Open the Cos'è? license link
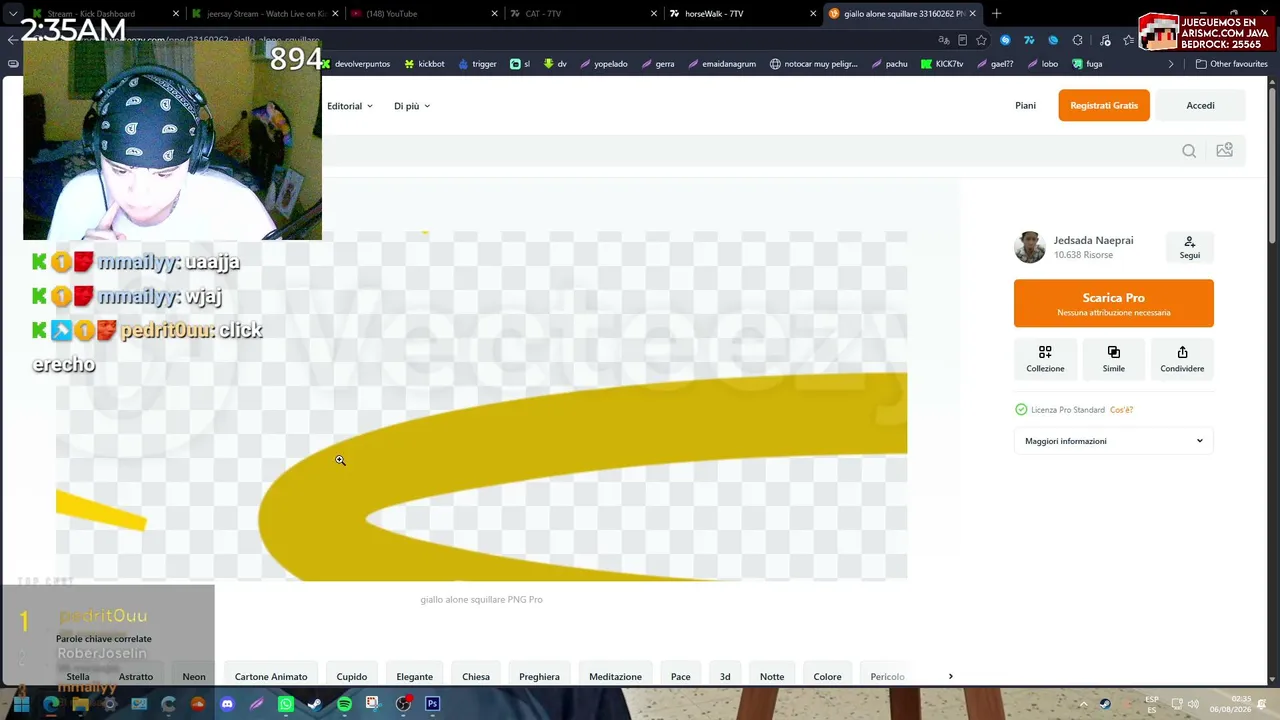This screenshot has height=720, width=1280. [x=1121, y=410]
